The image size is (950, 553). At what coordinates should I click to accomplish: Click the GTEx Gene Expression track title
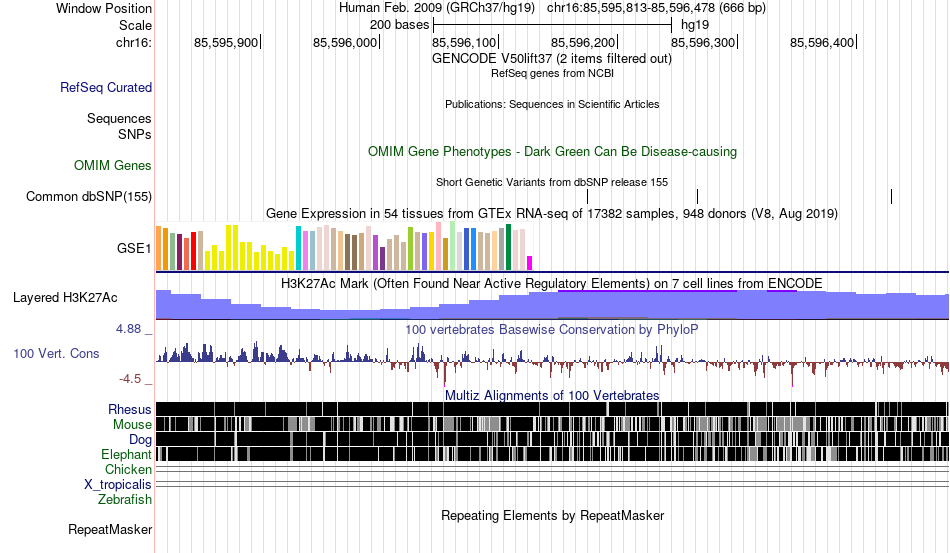552,213
